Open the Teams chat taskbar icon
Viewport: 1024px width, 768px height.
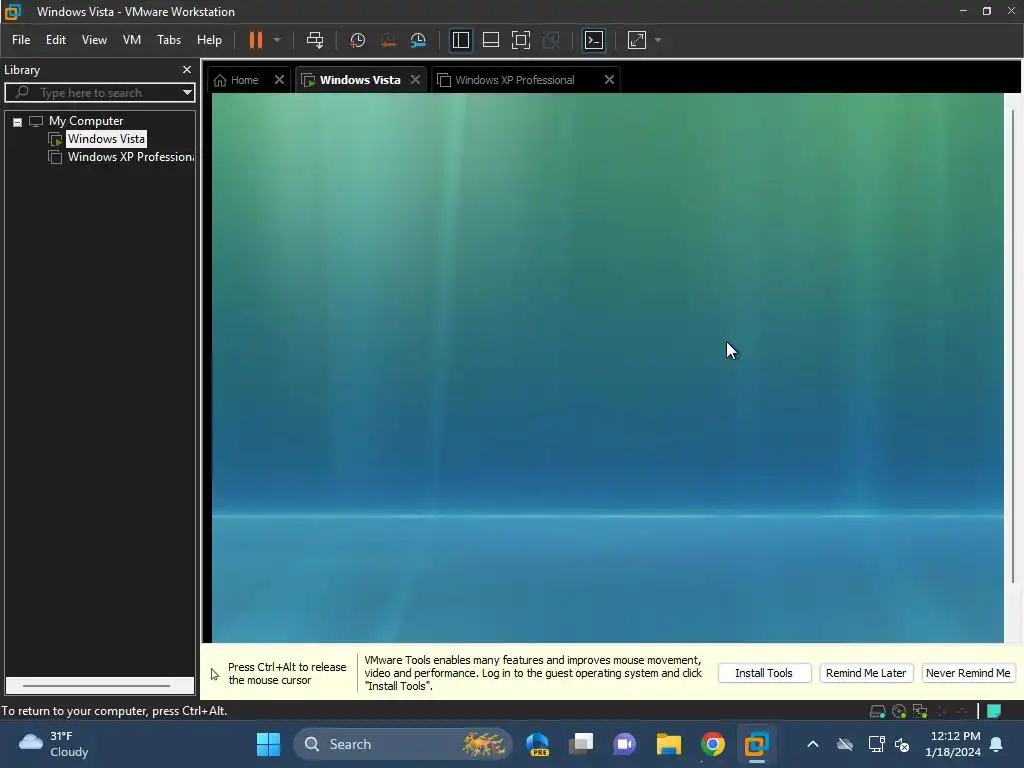624,744
